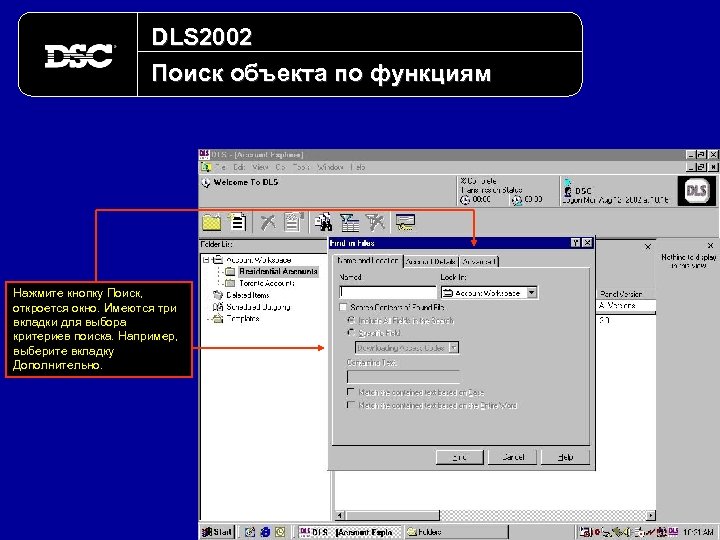Click the horizontal scrollbar left arrow

[x=339, y=516]
